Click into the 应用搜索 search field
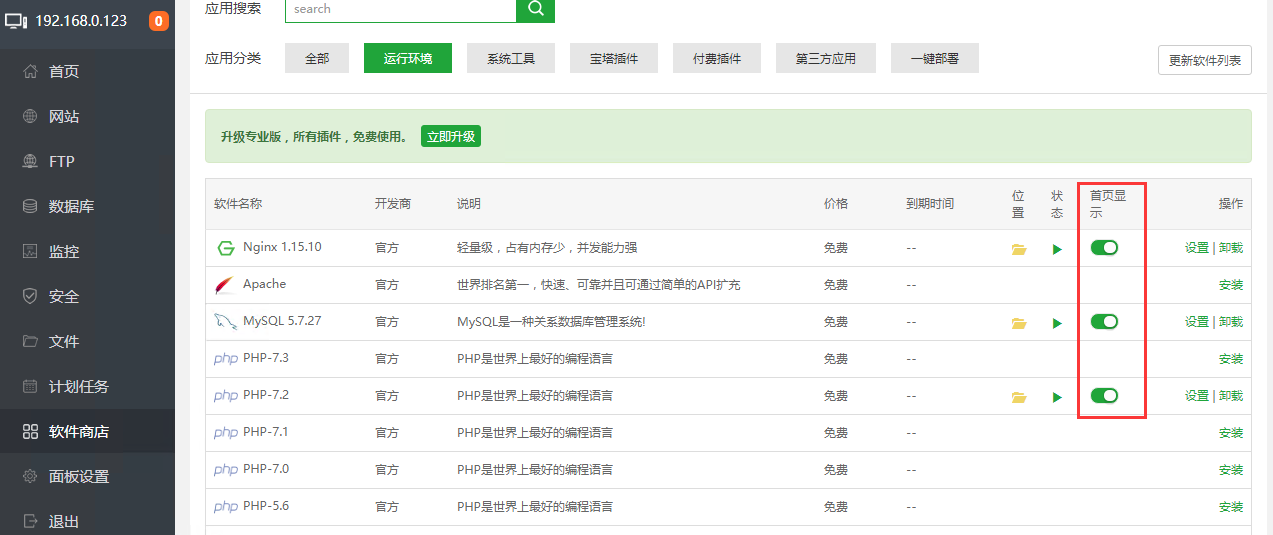This screenshot has height=535, width=1273. click(400, 9)
